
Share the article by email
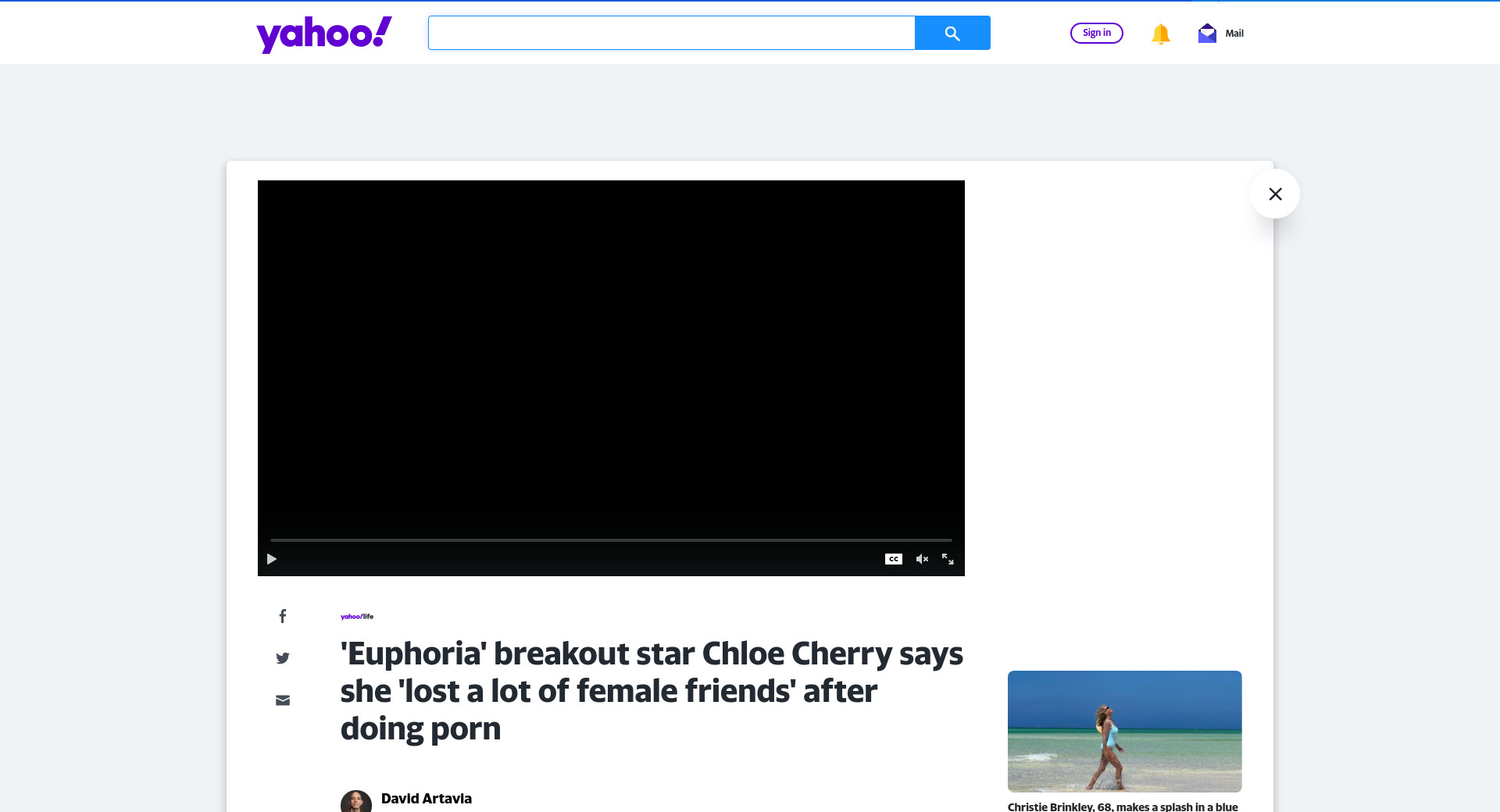(283, 700)
